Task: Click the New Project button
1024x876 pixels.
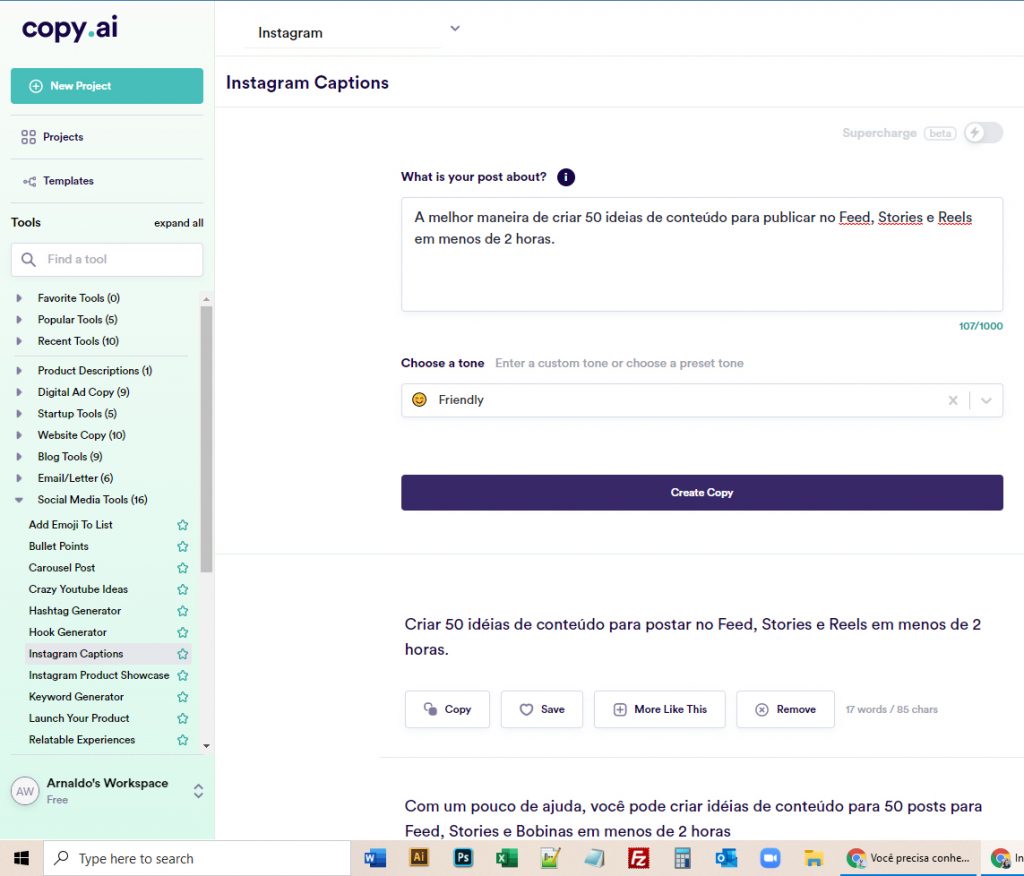Action: pos(106,86)
